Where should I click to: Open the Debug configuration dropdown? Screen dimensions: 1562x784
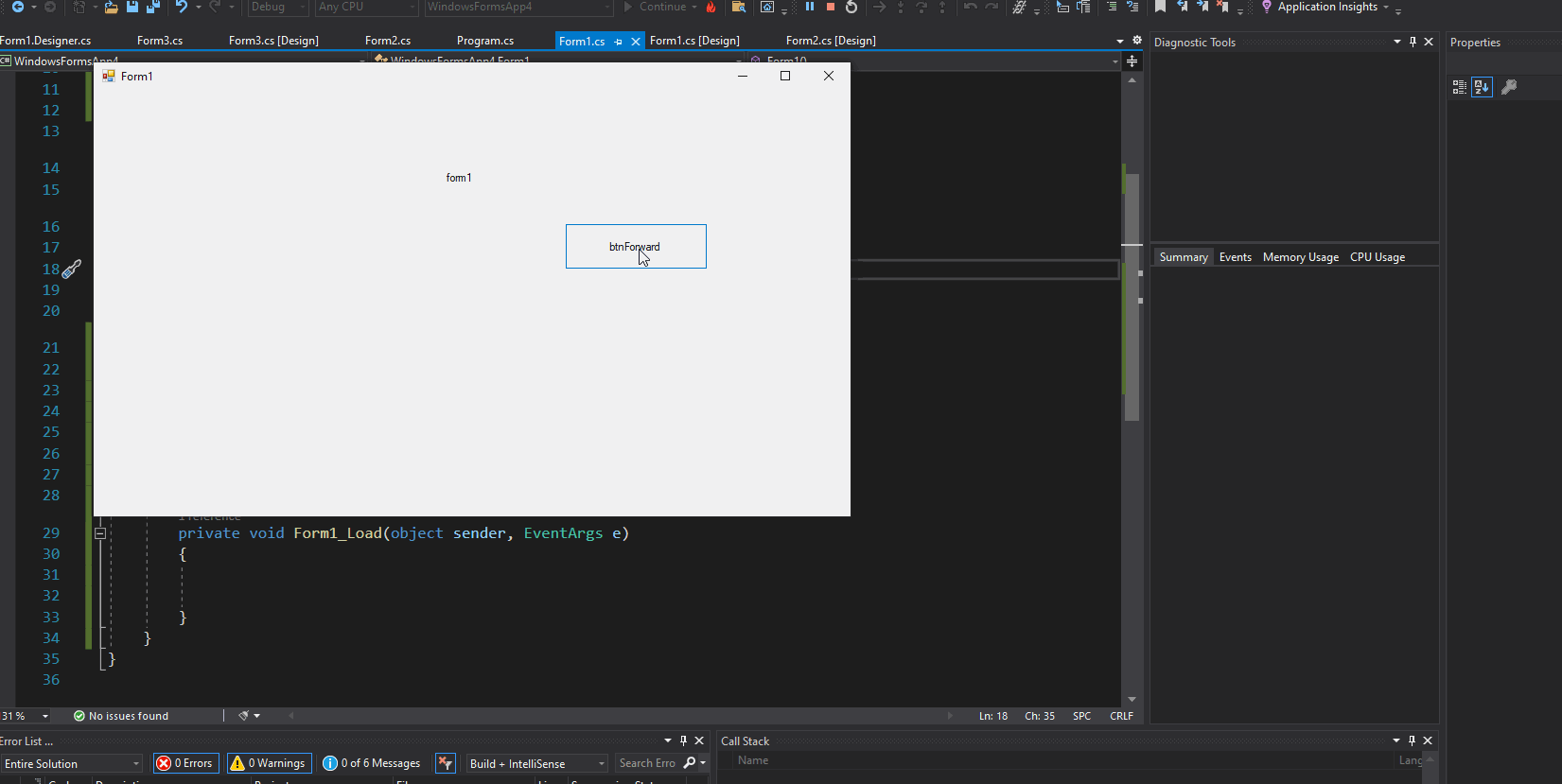pos(278,7)
